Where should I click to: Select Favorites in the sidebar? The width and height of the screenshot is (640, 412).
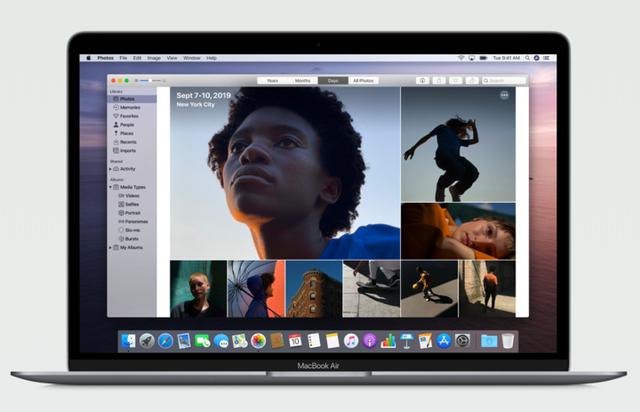pyautogui.click(x=131, y=116)
